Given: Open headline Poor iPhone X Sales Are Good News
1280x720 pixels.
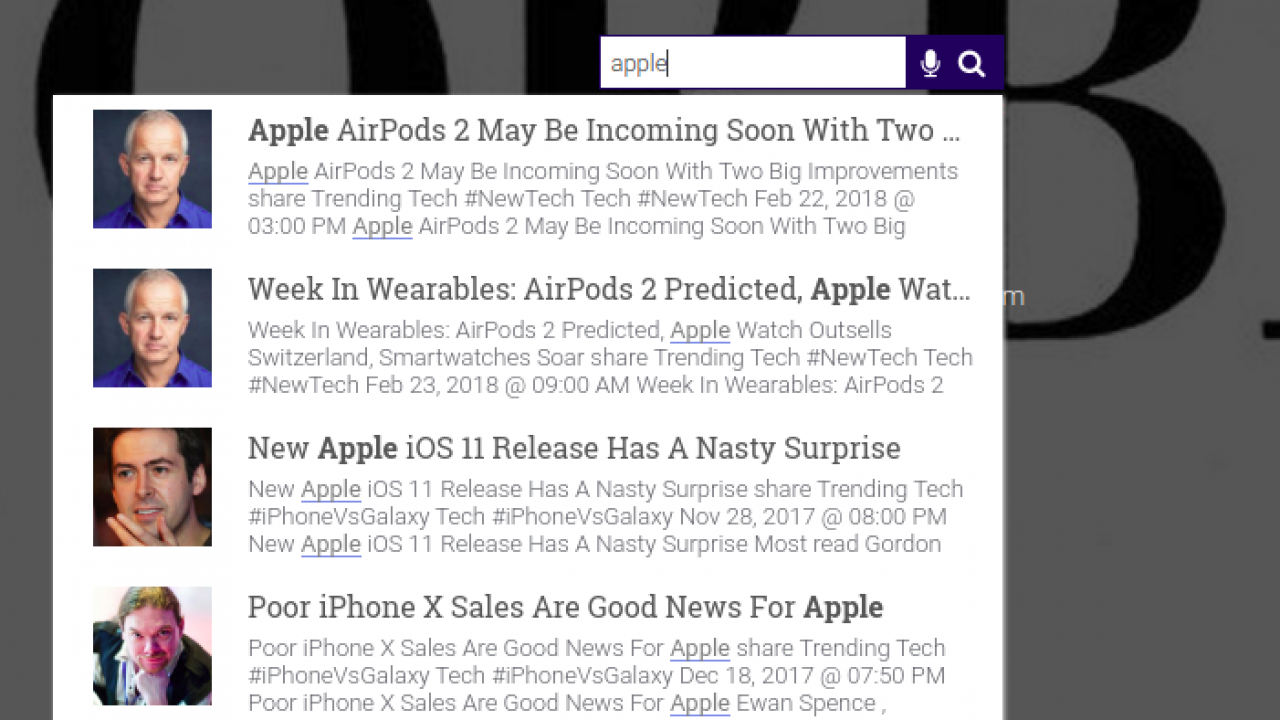Looking at the screenshot, I should click(565, 607).
